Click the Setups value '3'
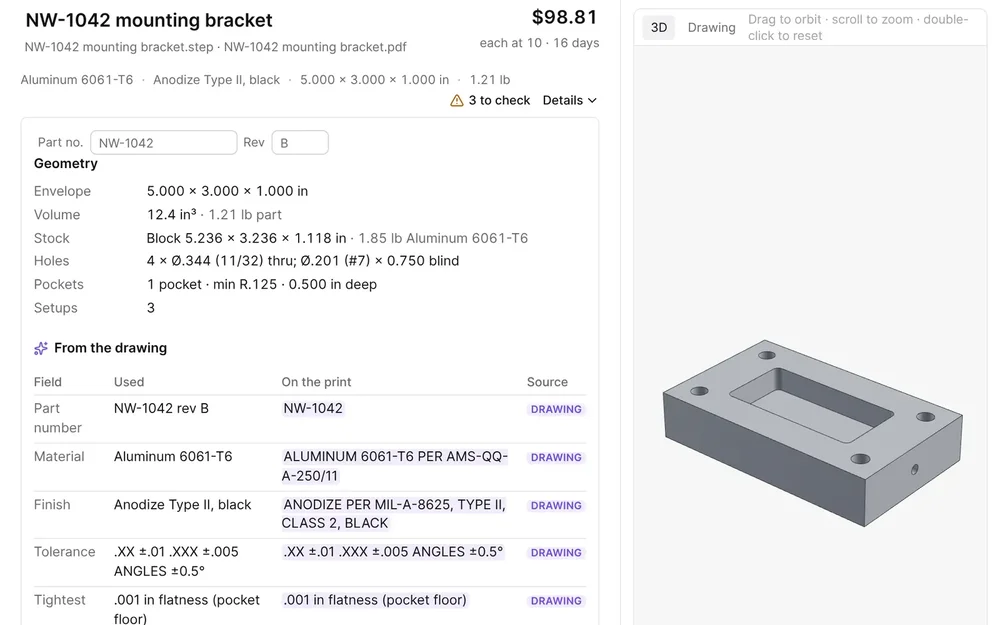Image resolution: width=1000 pixels, height=625 pixels. click(151, 308)
